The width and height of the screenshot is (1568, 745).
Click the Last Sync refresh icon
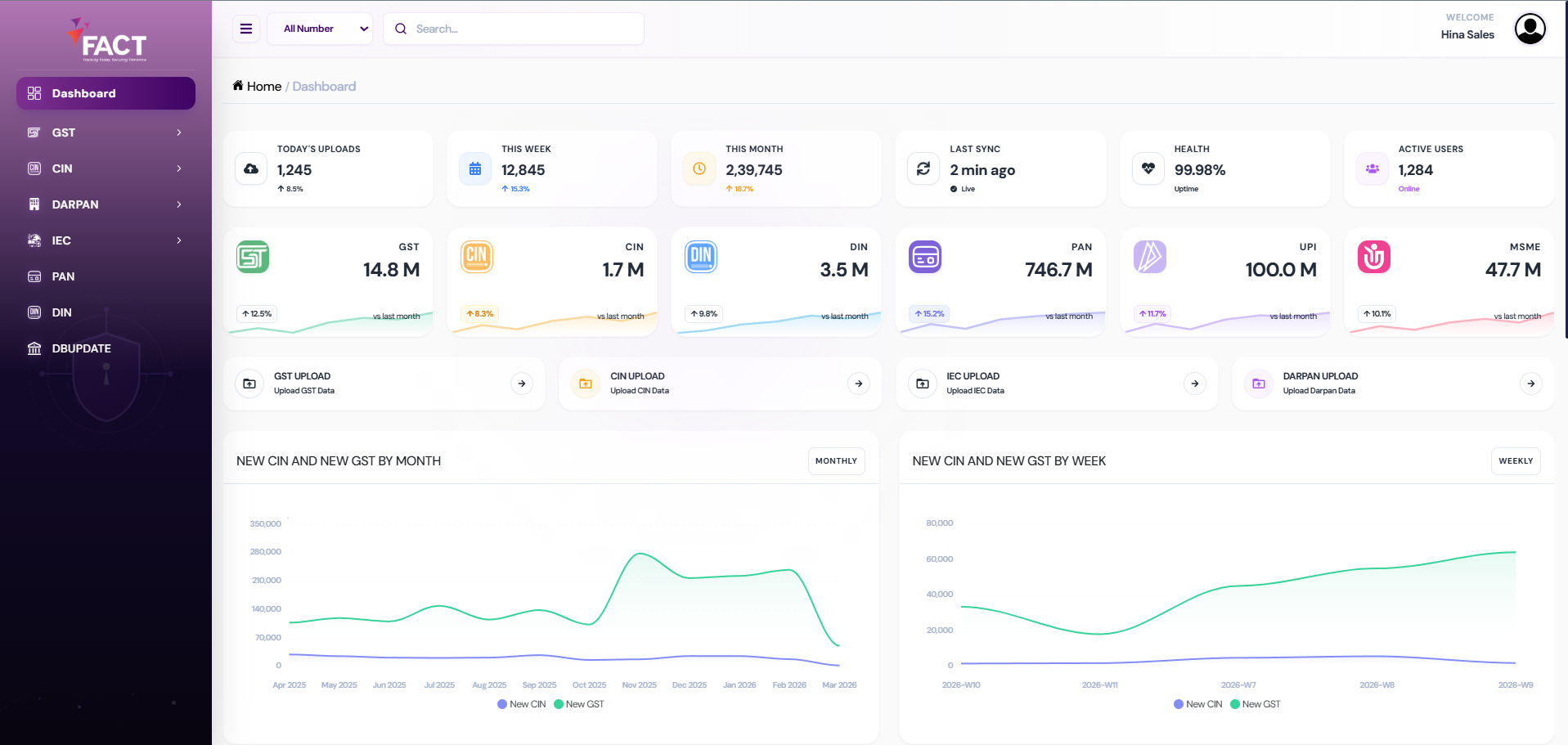(x=923, y=168)
